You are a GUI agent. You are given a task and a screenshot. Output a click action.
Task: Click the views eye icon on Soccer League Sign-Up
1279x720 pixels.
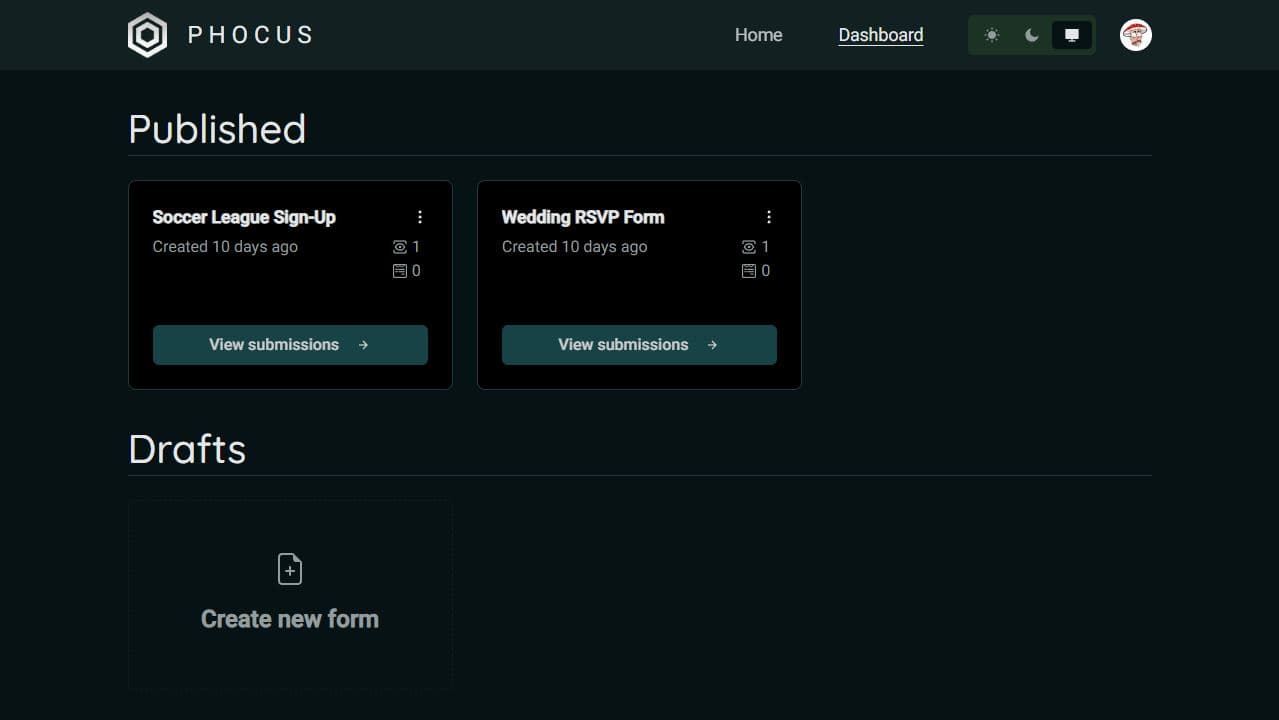tap(402, 246)
